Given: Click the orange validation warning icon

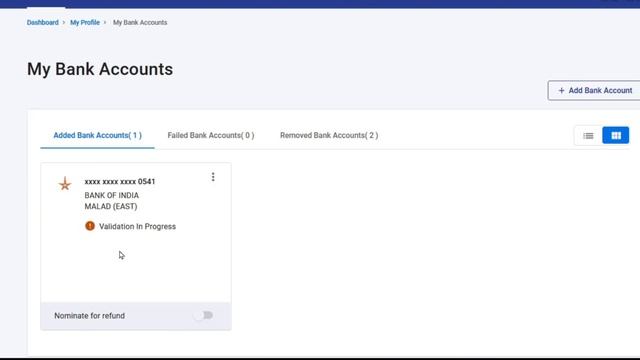Looking at the screenshot, I should [90, 226].
